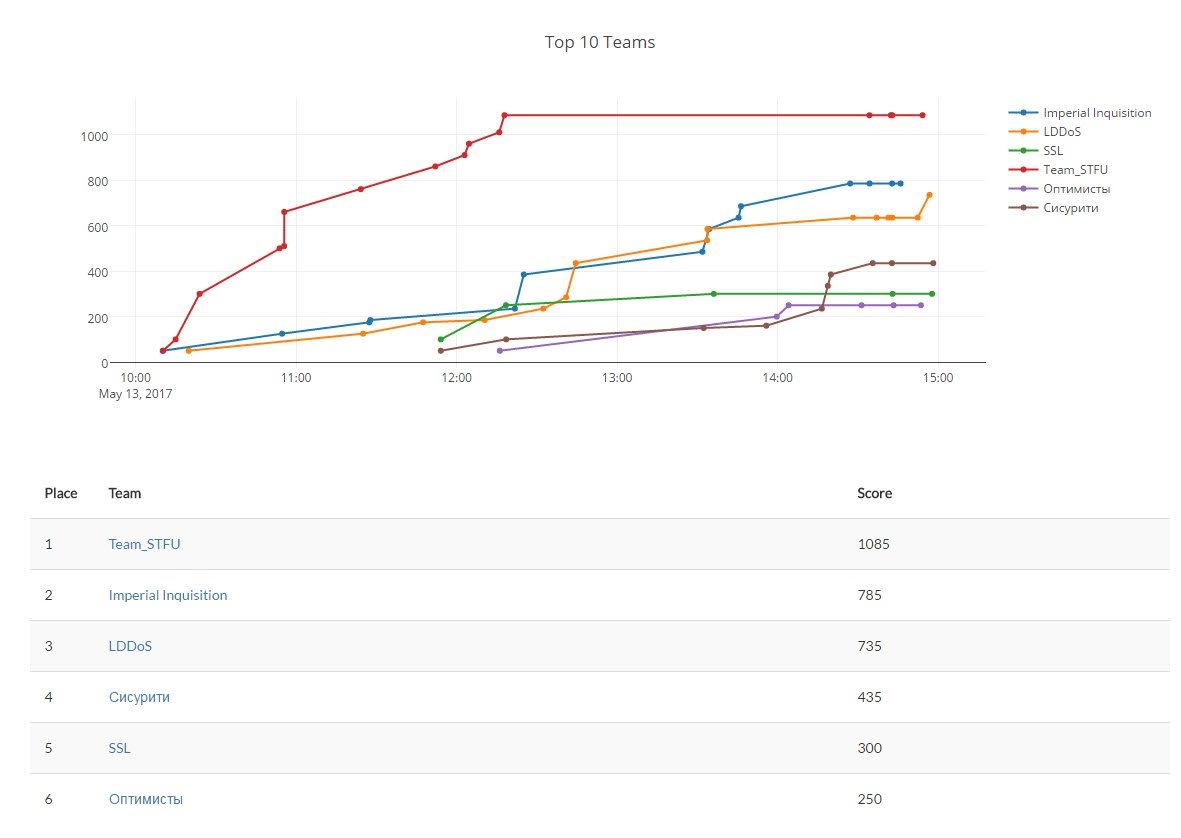Open the Imperial Inquisition link in the table

168,595
